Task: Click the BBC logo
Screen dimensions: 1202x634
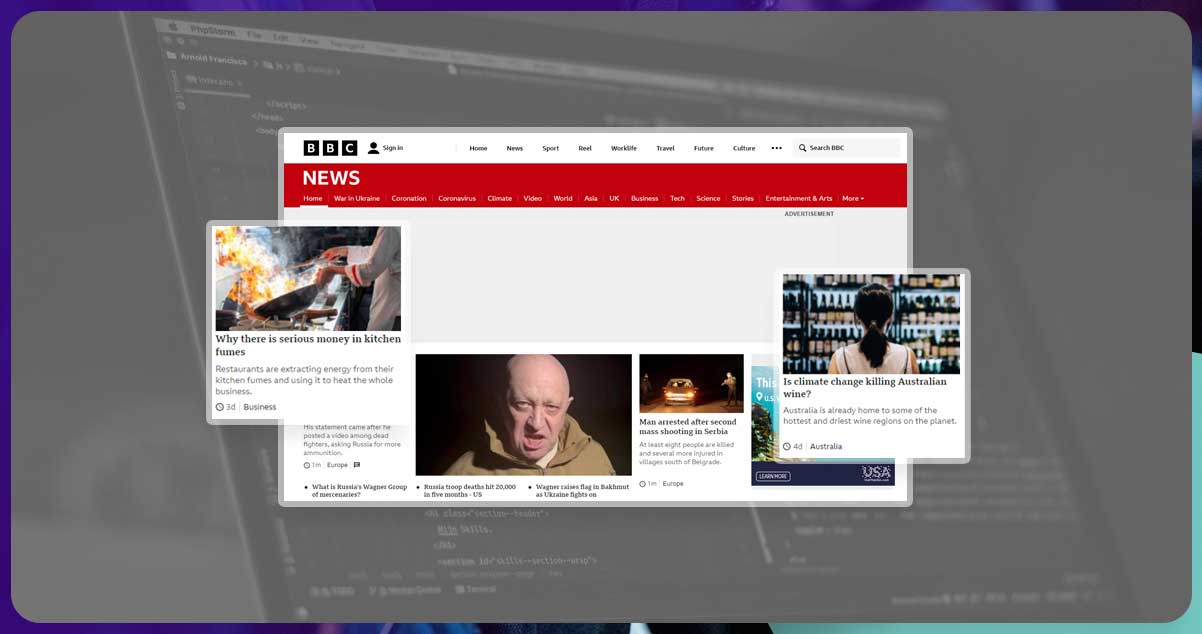Action: (x=330, y=148)
